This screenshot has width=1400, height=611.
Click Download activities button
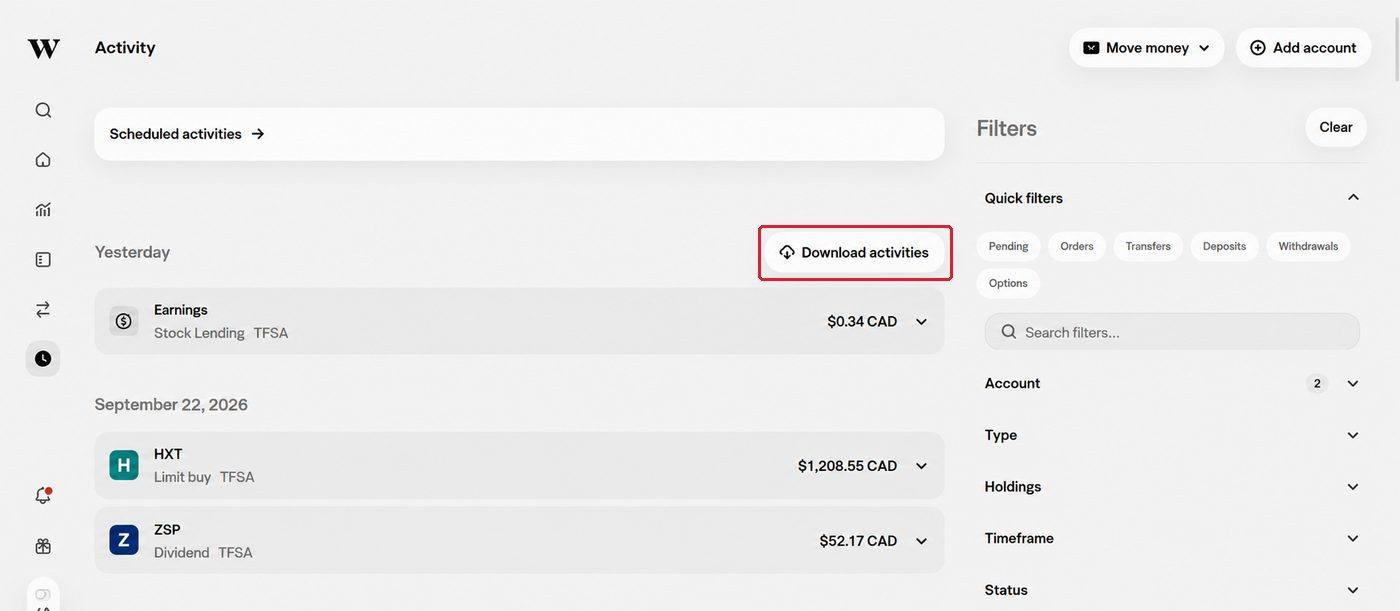(x=855, y=252)
